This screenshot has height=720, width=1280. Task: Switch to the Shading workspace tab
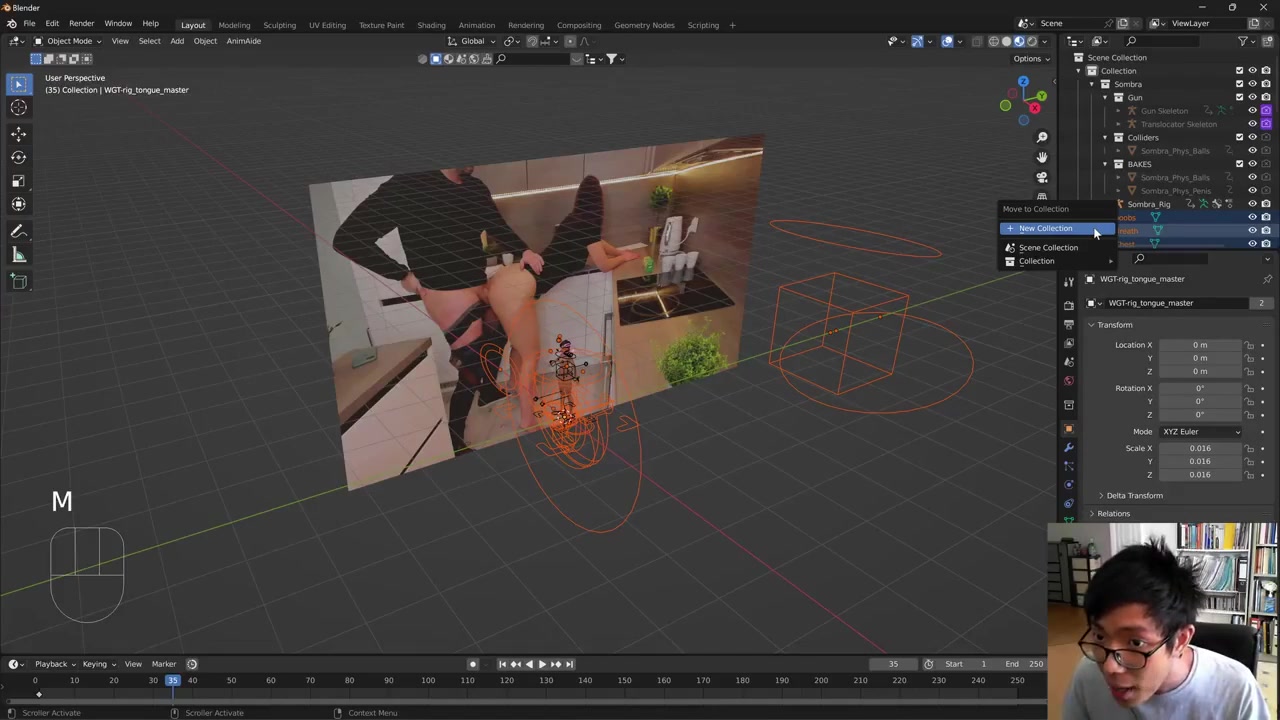(431, 25)
